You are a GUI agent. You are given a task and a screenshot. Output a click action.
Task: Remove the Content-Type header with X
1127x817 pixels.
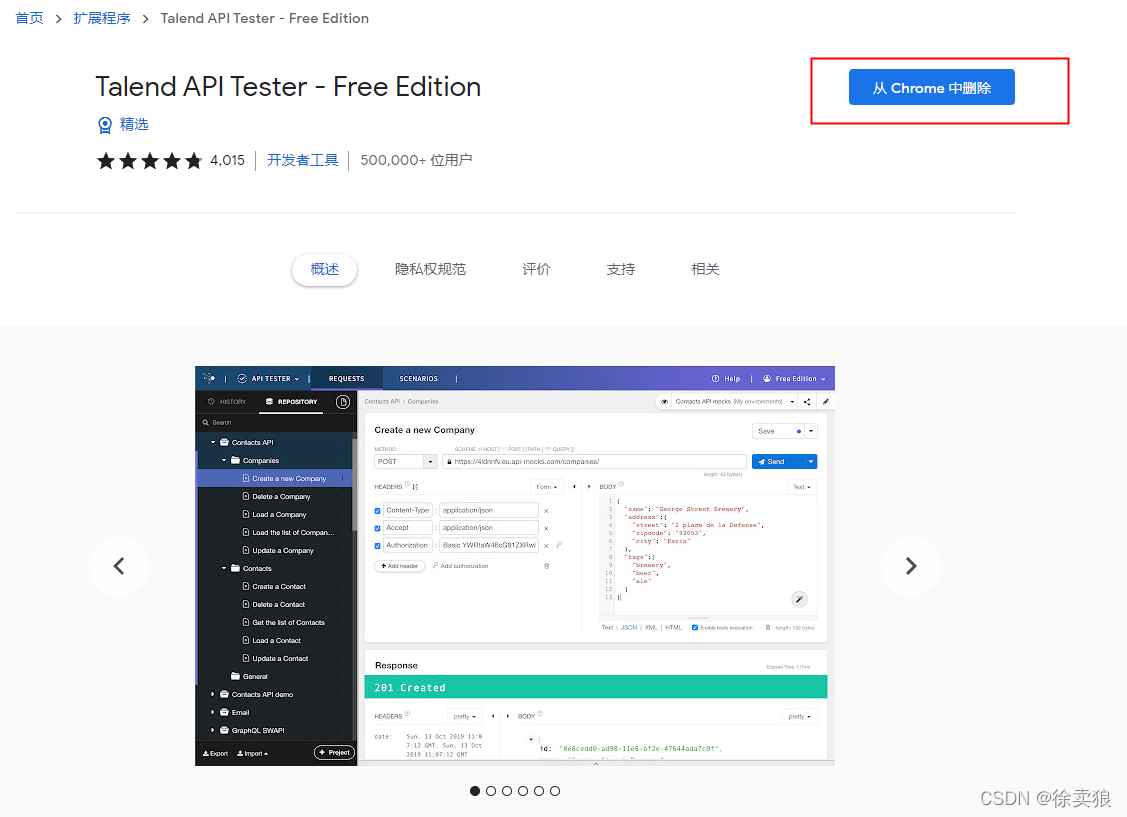pyautogui.click(x=546, y=511)
